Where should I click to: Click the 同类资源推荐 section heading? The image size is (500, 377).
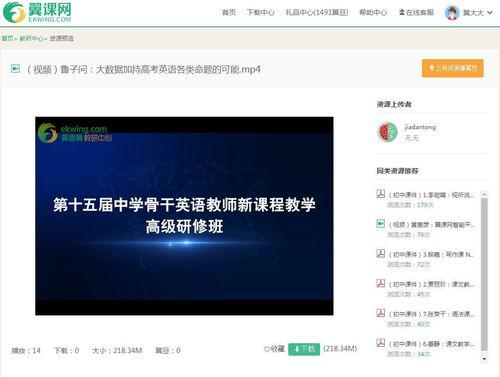[397, 171]
